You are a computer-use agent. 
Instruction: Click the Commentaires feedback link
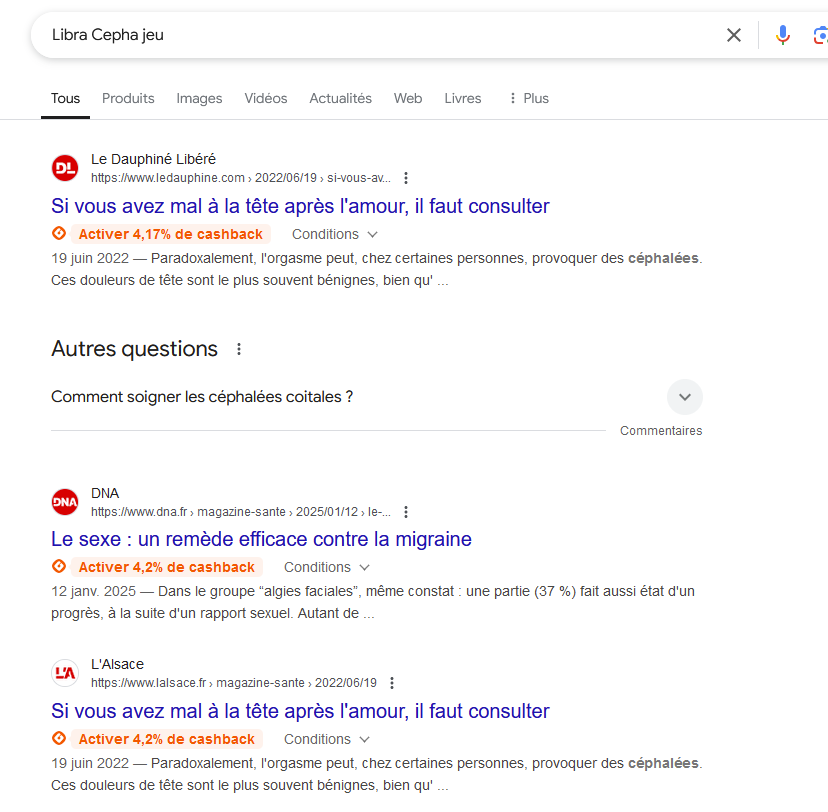pos(661,431)
